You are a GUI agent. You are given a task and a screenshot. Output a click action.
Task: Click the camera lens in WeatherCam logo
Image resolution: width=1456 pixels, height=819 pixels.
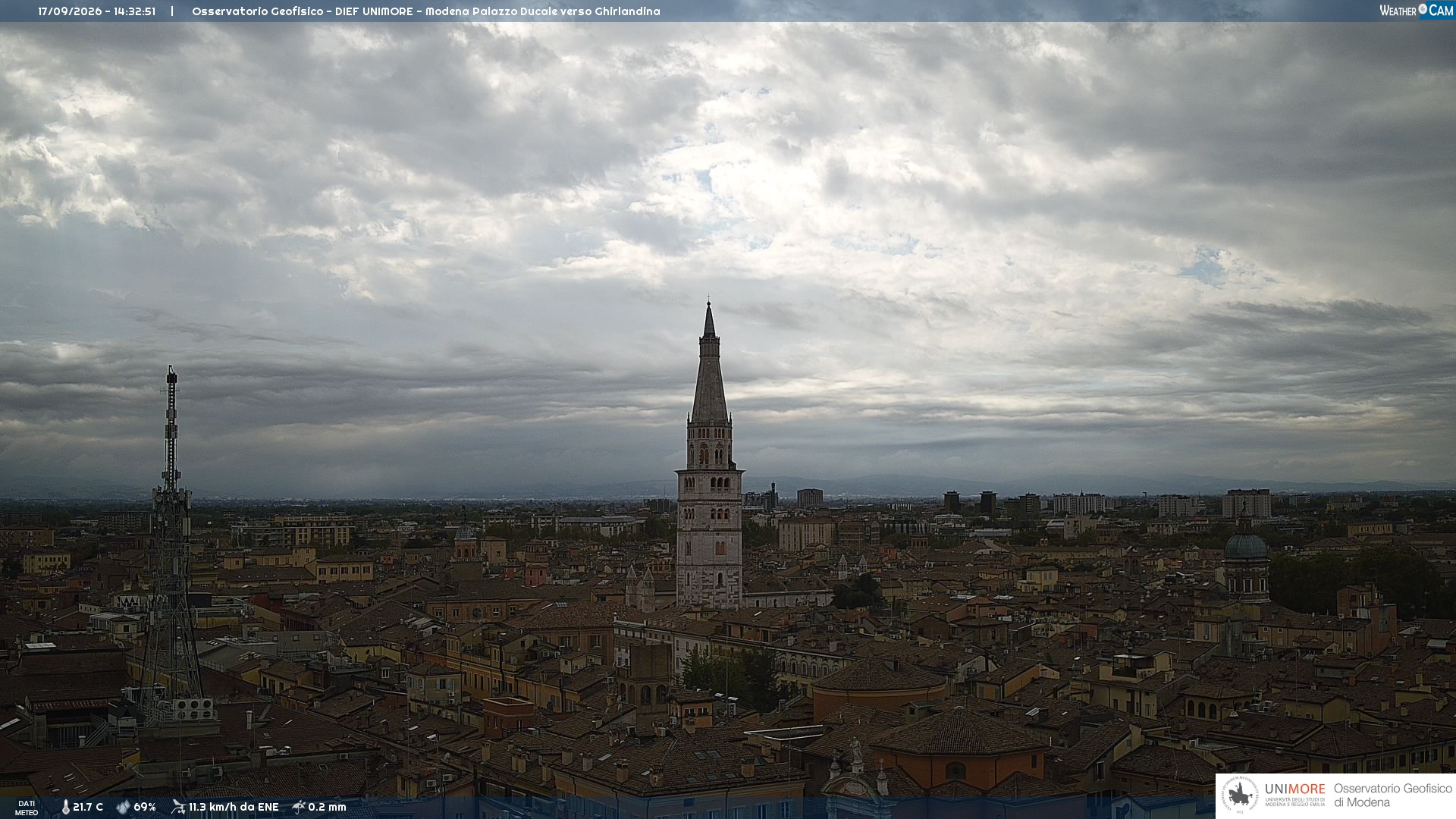(x=1423, y=10)
